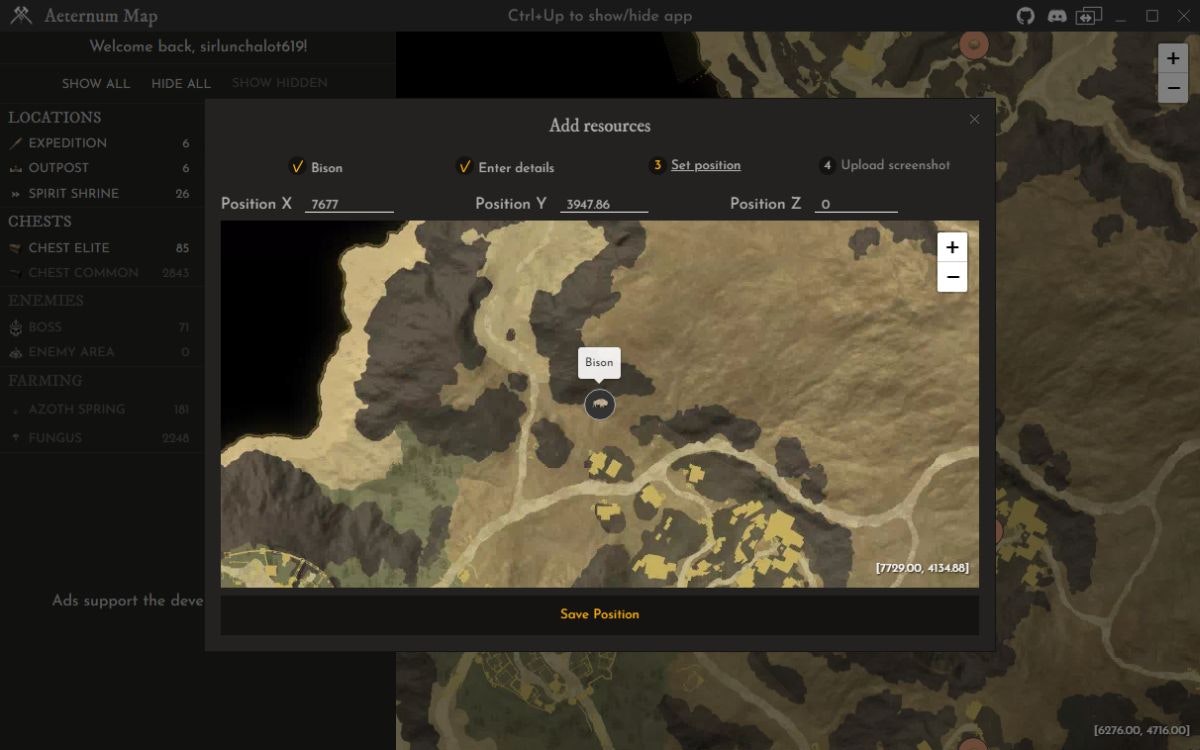Select the Expedition icon in locations

16,142
